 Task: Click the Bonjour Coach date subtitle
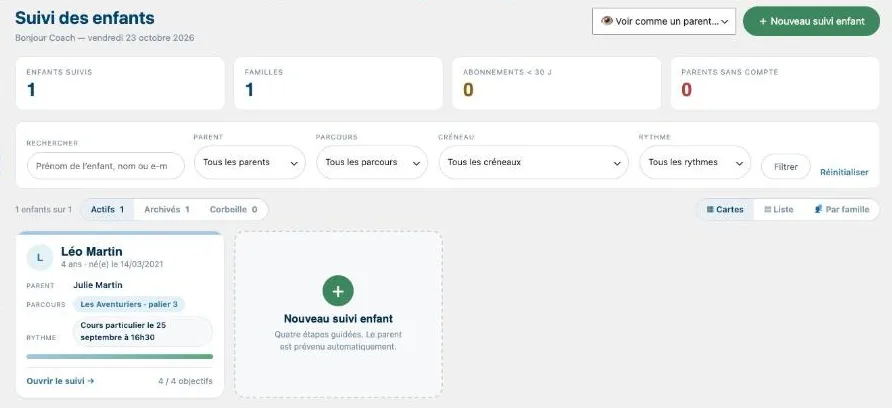[105, 38]
